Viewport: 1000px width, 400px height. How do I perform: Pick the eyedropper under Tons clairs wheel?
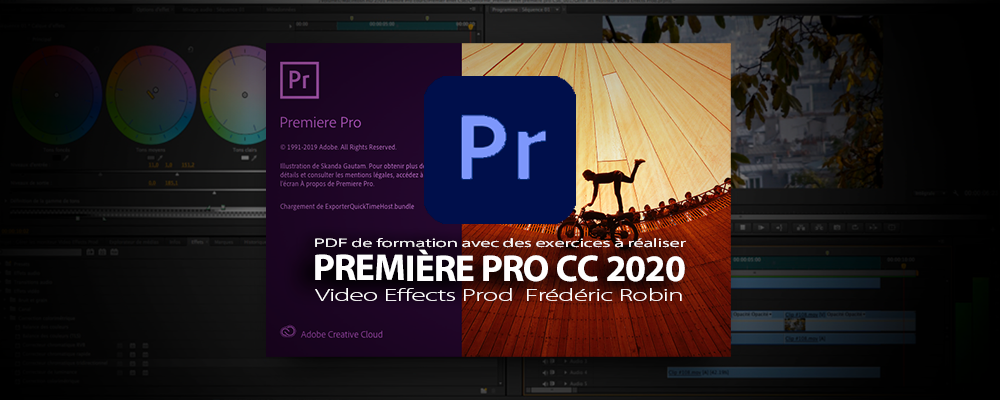pyautogui.click(x=254, y=158)
